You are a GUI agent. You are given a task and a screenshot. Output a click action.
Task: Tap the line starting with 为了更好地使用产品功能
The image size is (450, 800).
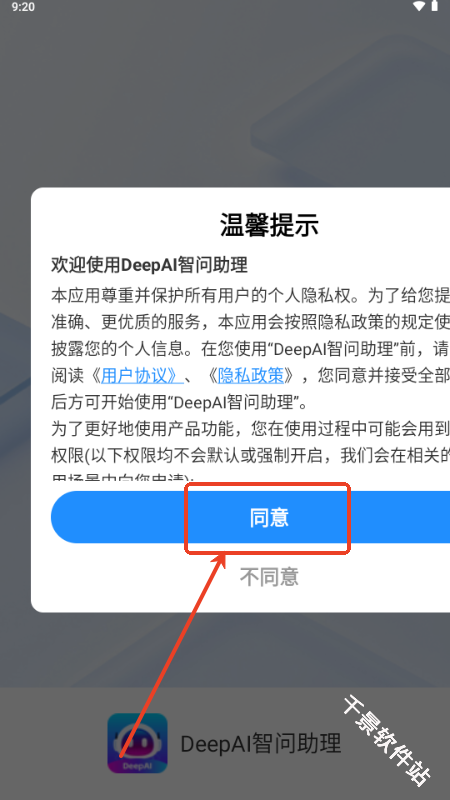[x=250, y=429]
